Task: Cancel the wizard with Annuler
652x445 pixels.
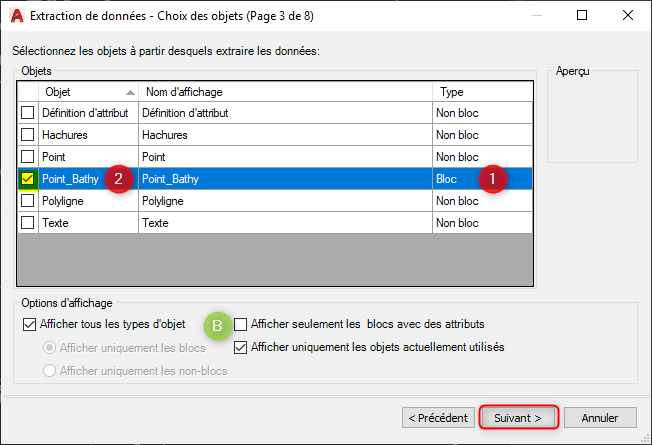Action: [600, 416]
